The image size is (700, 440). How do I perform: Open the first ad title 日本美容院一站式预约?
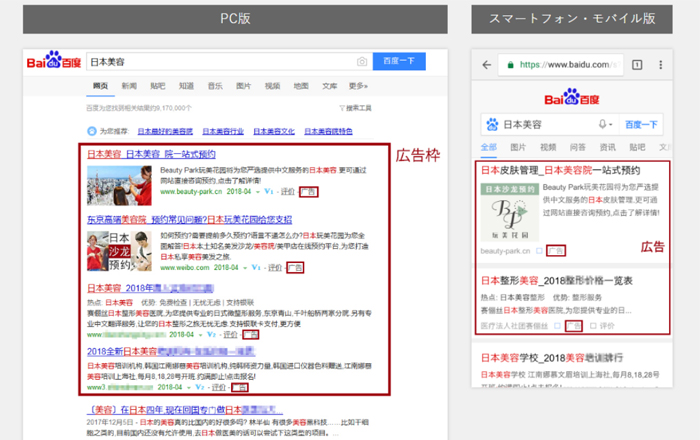[x=151, y=154]
